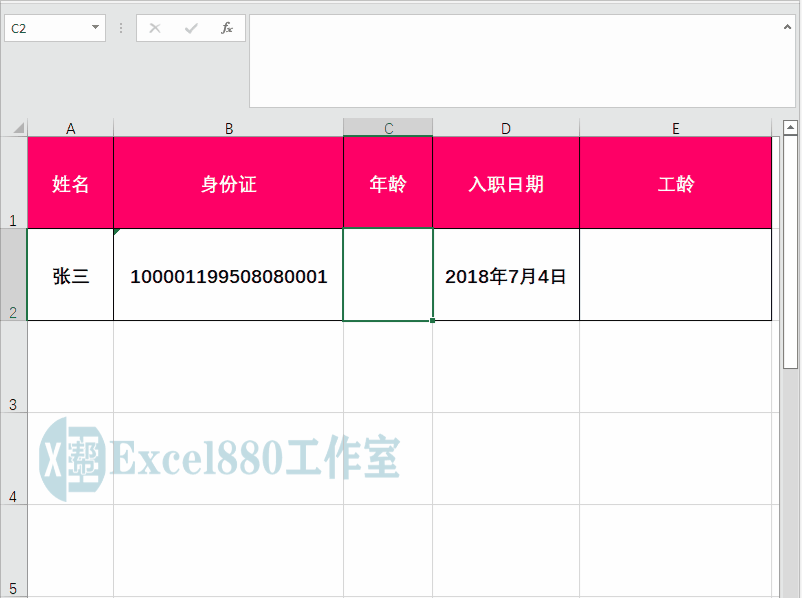Click the fill handle of cell C2
Viewport: 802px width, 598px height.
tap(433, 321)
